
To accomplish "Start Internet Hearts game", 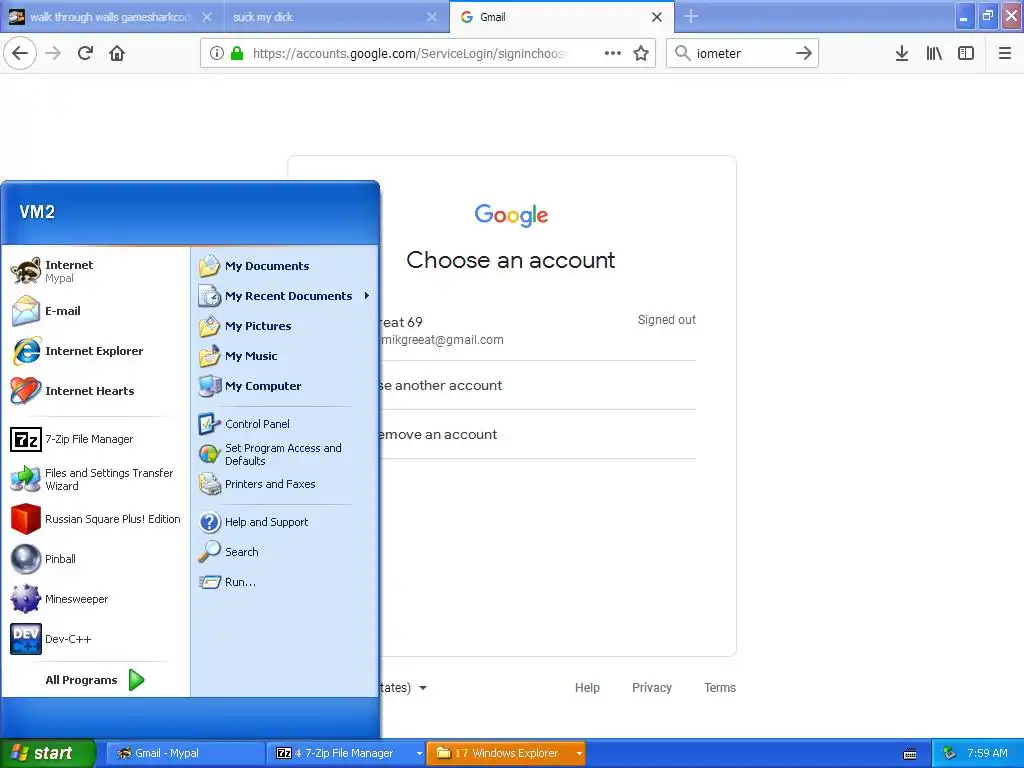I will (96, 391).
